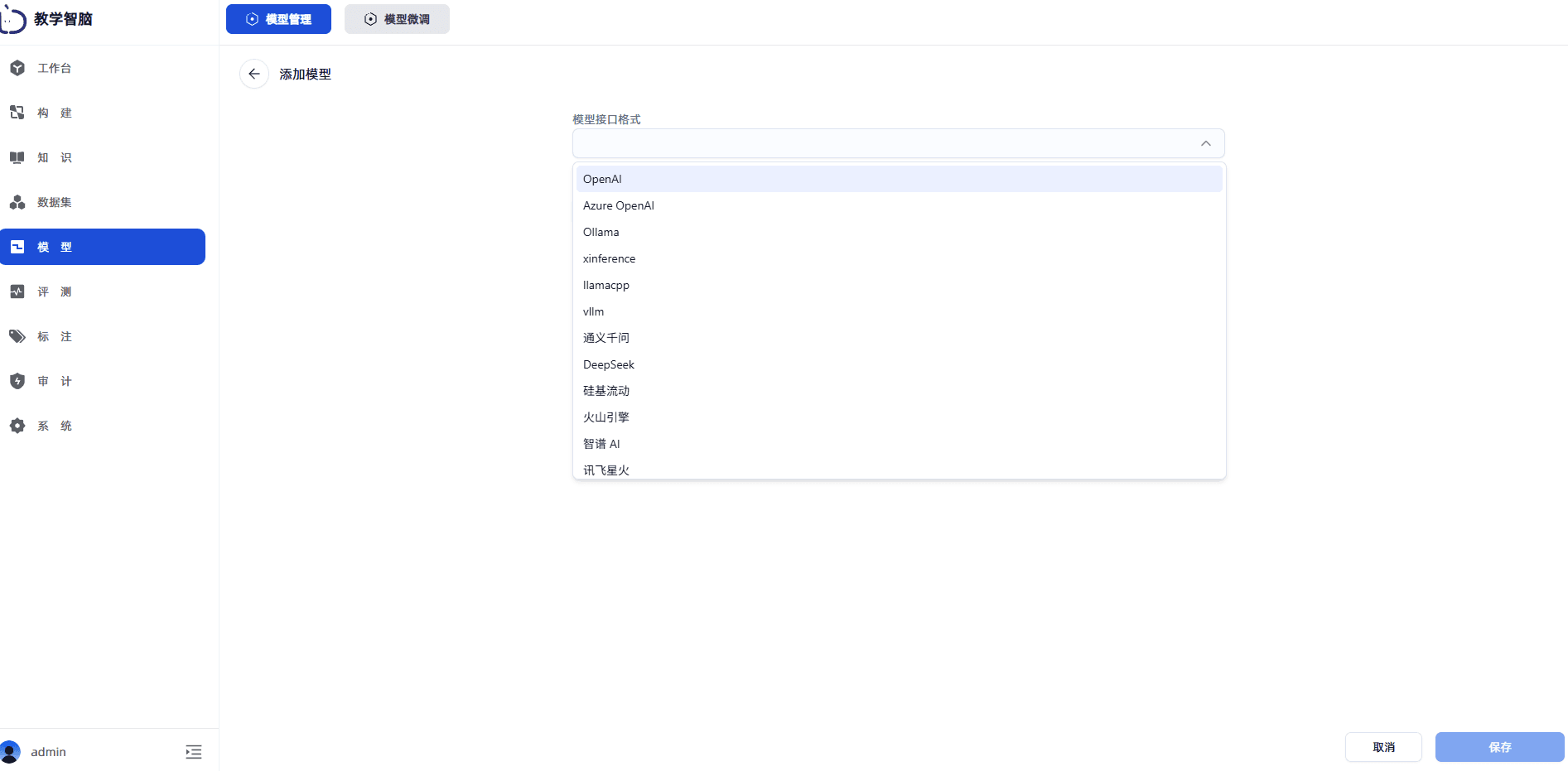Click the 工作台 cube icon in sidebar
The image size is (1568, 771).
(17, 68)
